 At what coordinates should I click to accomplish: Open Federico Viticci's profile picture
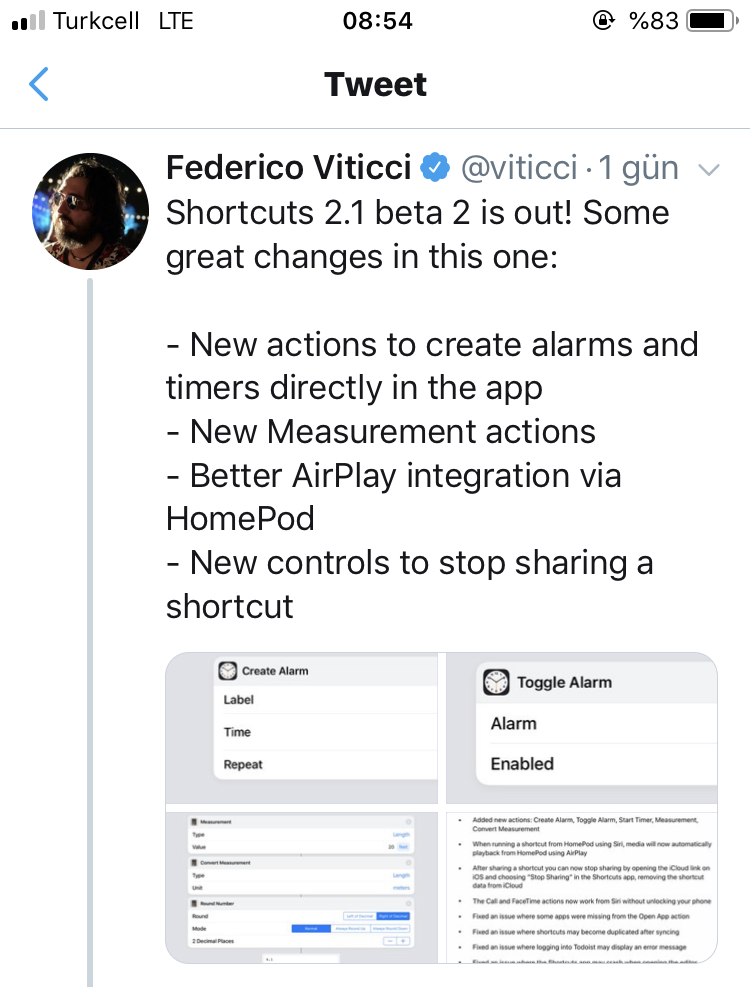pos(91,212)
